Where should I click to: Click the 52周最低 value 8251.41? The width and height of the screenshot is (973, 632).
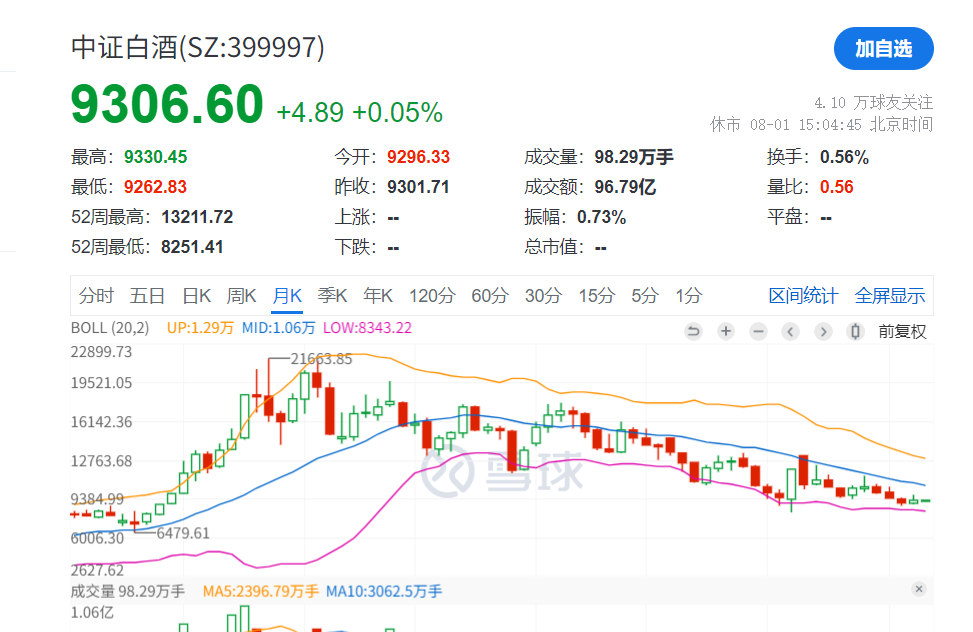pos(192,247)
